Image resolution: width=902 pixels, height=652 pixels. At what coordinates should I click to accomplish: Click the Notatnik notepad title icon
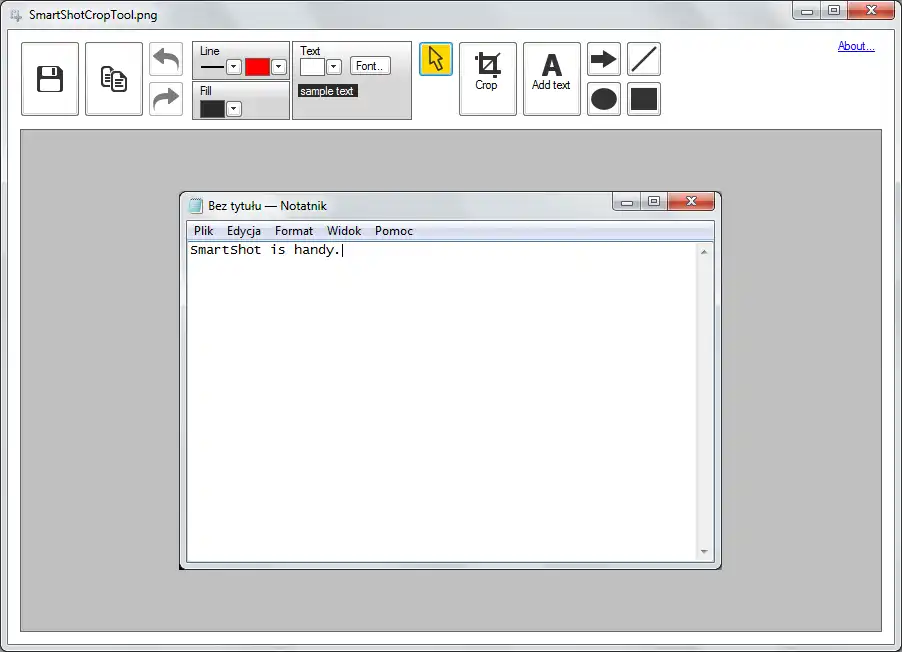(x=196, y=205)
